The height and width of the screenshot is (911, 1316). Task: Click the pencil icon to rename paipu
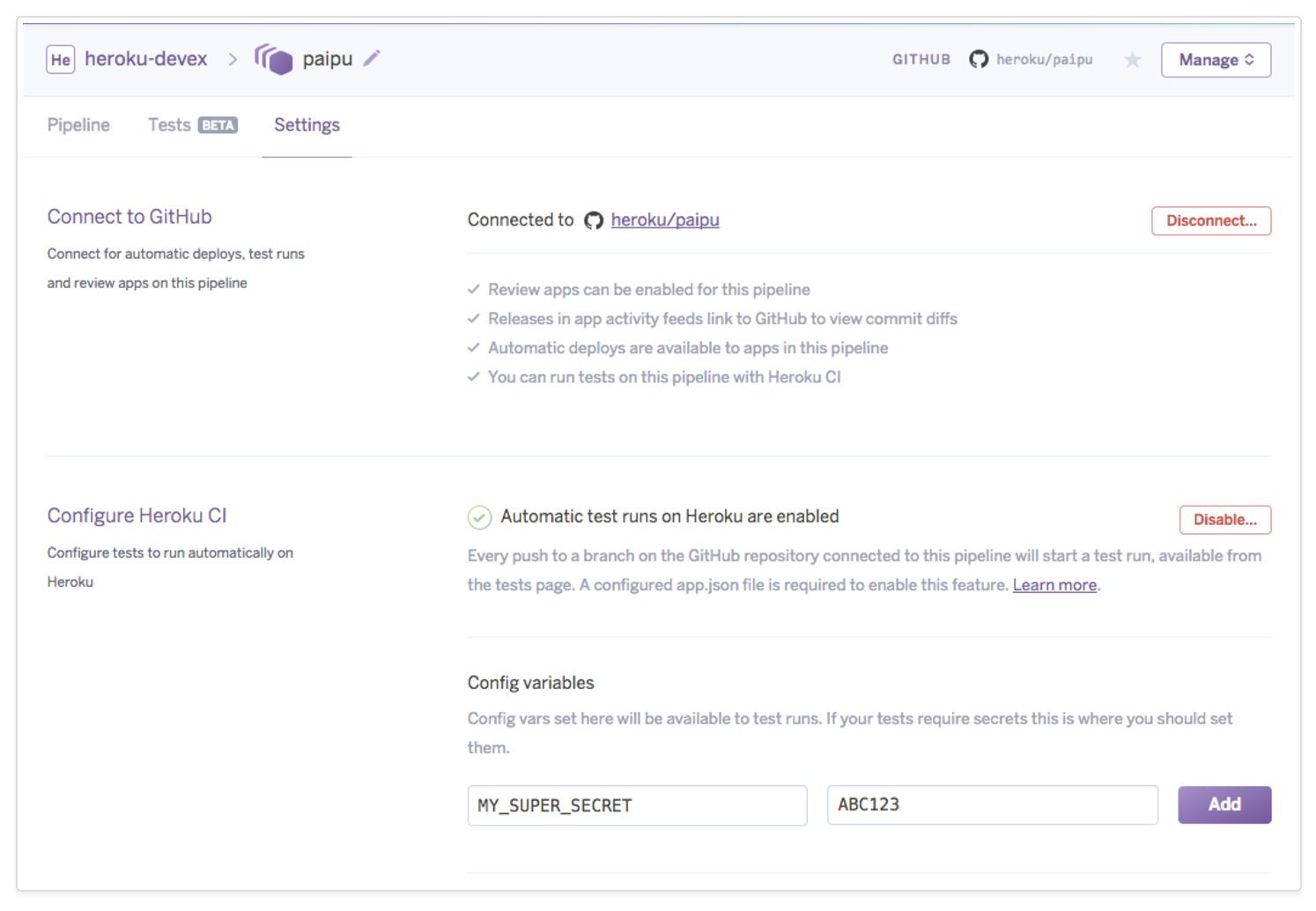click(x=372, y=58)
